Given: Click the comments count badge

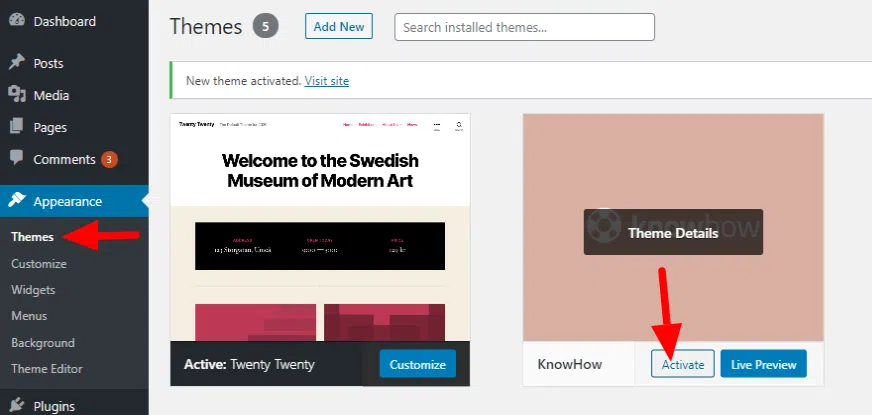Looking at the screenshot, I should tap(109, 159).
